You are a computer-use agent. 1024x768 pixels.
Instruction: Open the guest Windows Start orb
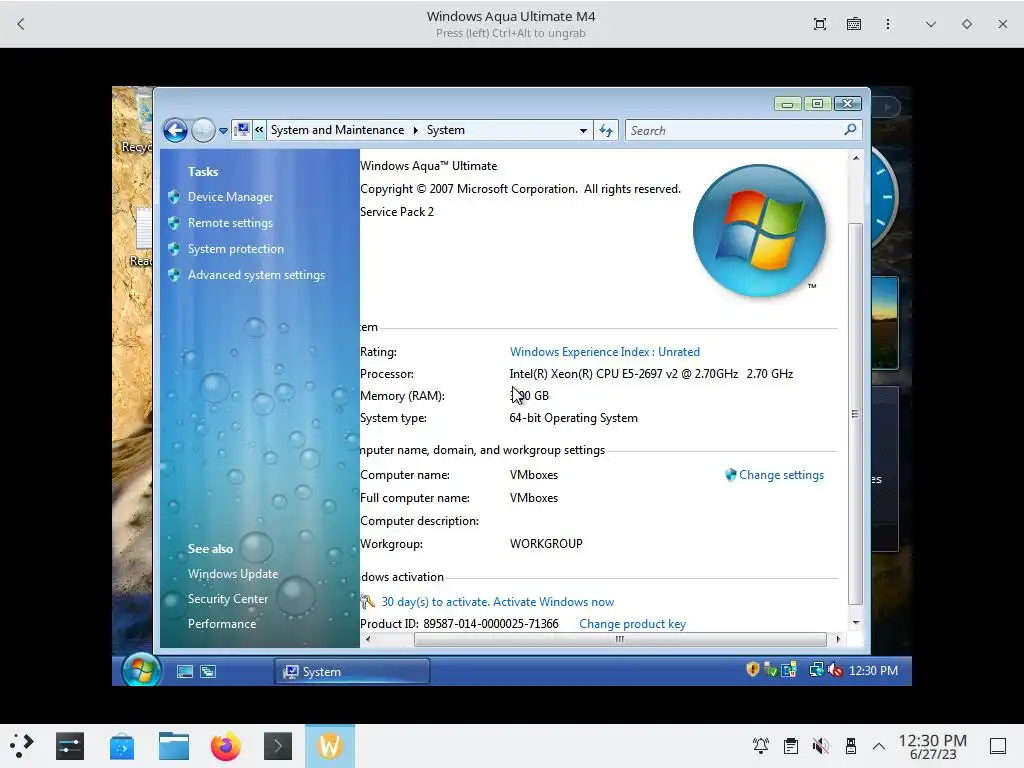142,670
